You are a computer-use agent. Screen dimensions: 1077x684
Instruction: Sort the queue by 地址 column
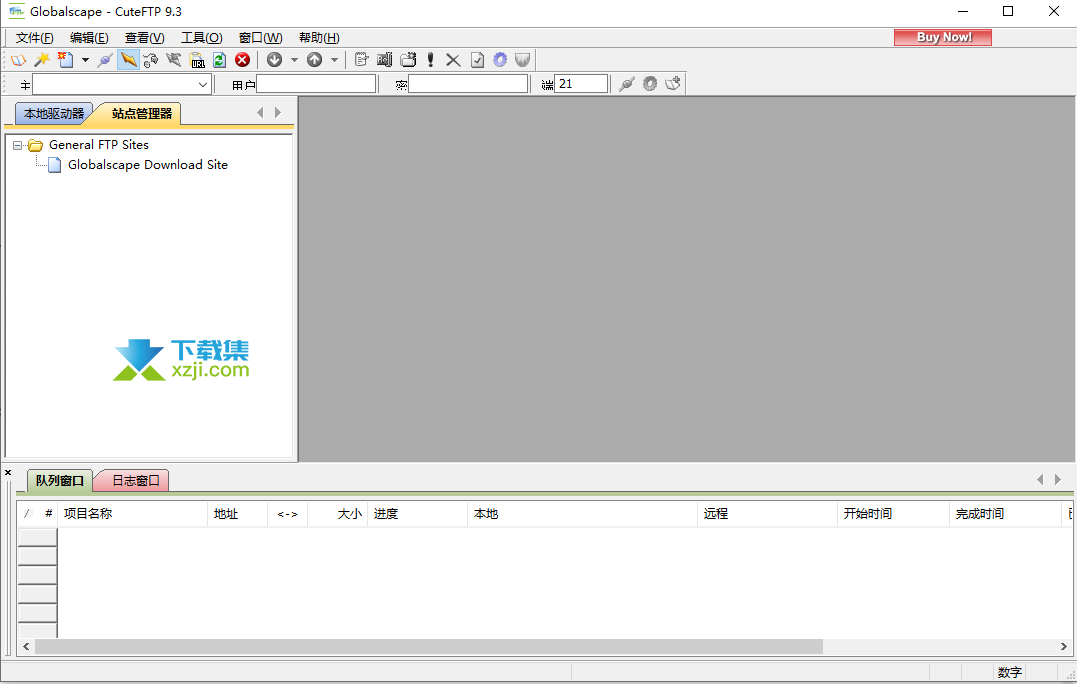coord(238,514)
